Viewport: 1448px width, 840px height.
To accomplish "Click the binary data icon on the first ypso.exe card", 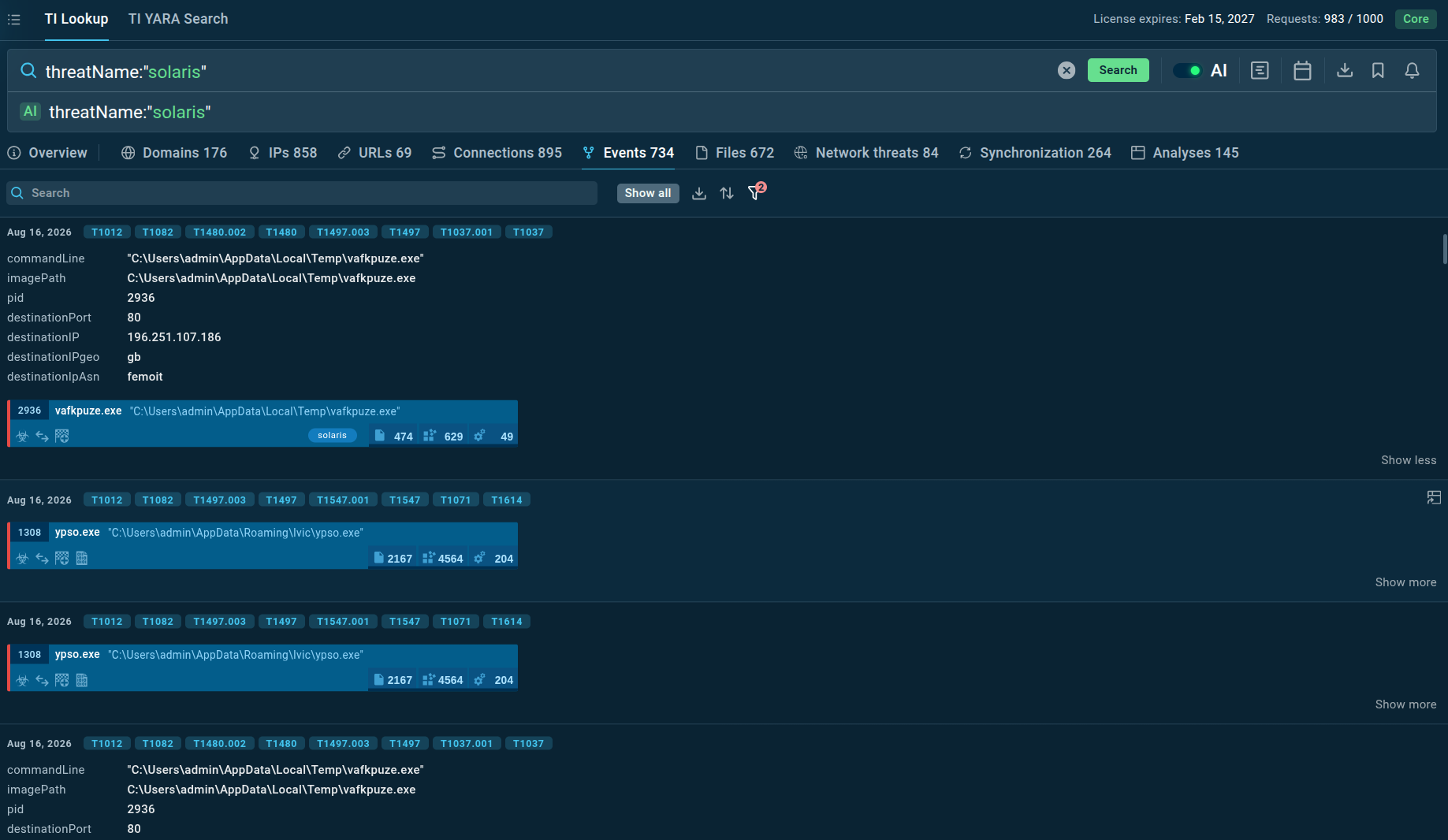I will 82,558.
